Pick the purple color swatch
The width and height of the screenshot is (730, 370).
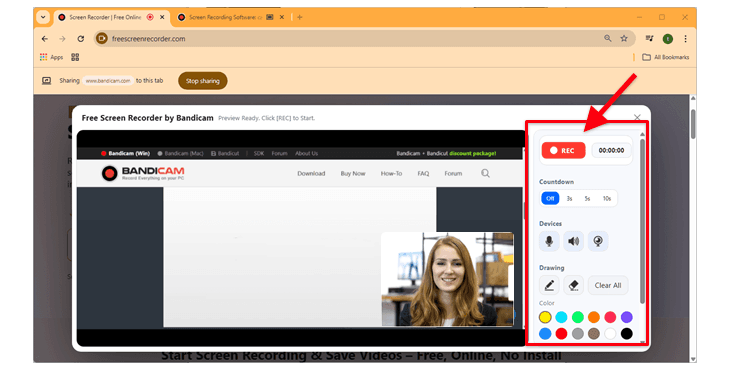627,317
